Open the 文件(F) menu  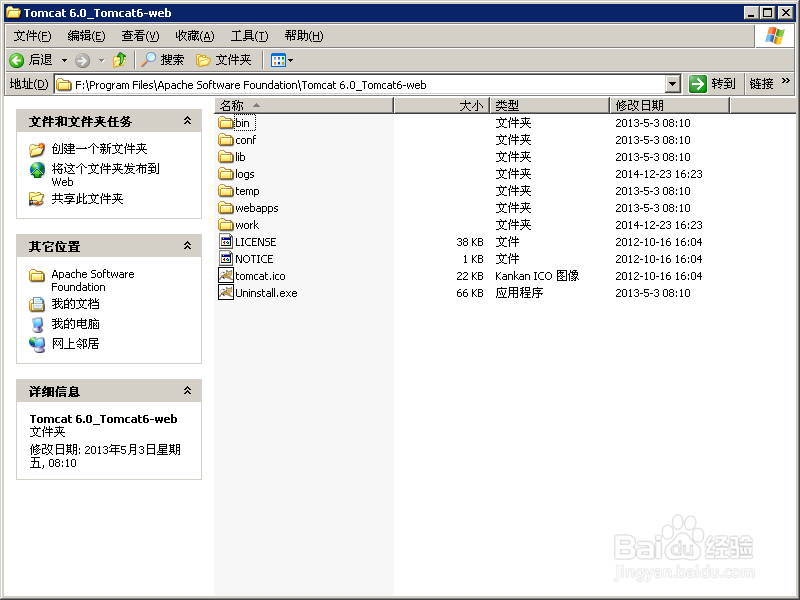coord(32,36)
